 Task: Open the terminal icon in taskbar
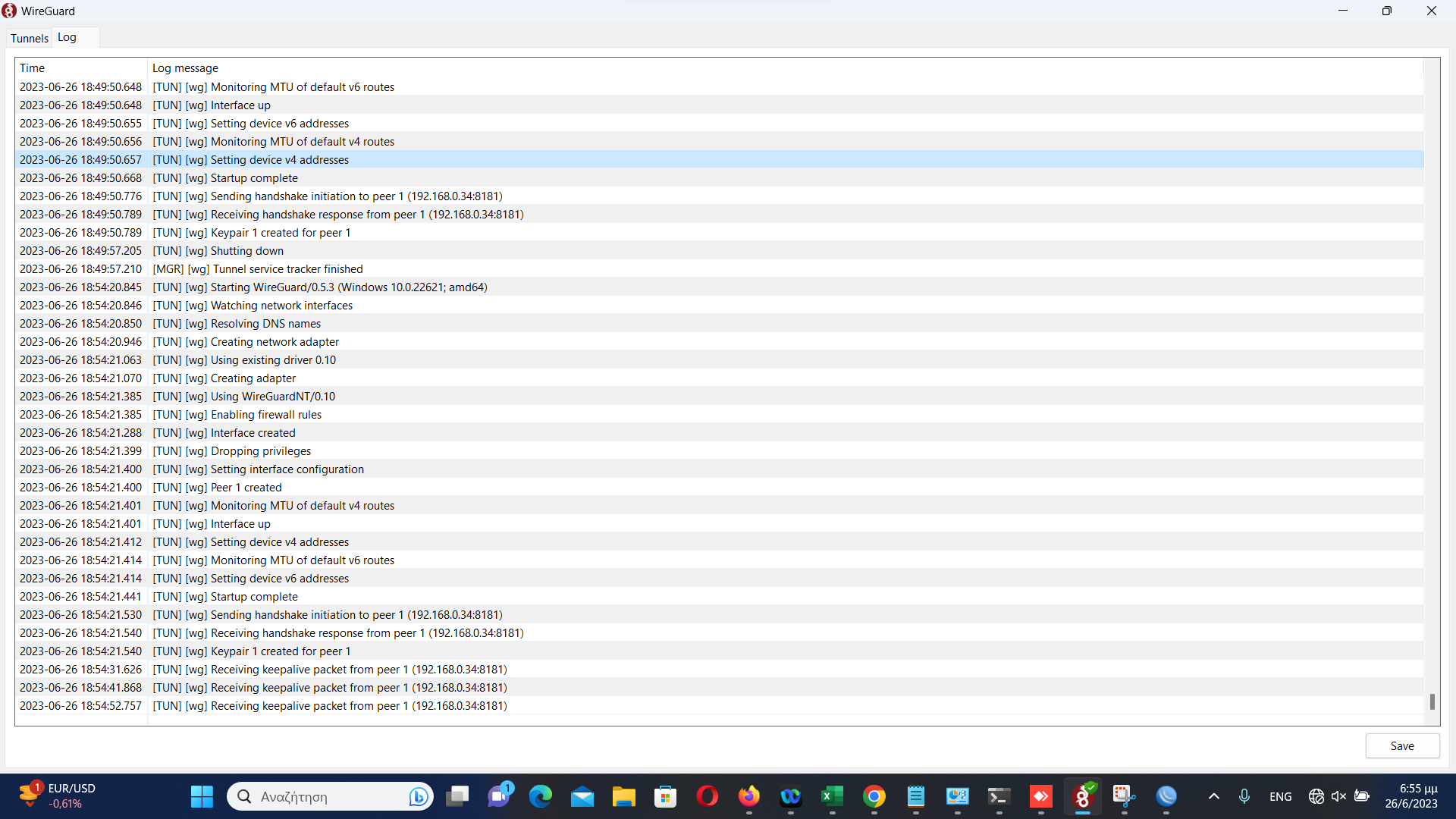[999, 796]
